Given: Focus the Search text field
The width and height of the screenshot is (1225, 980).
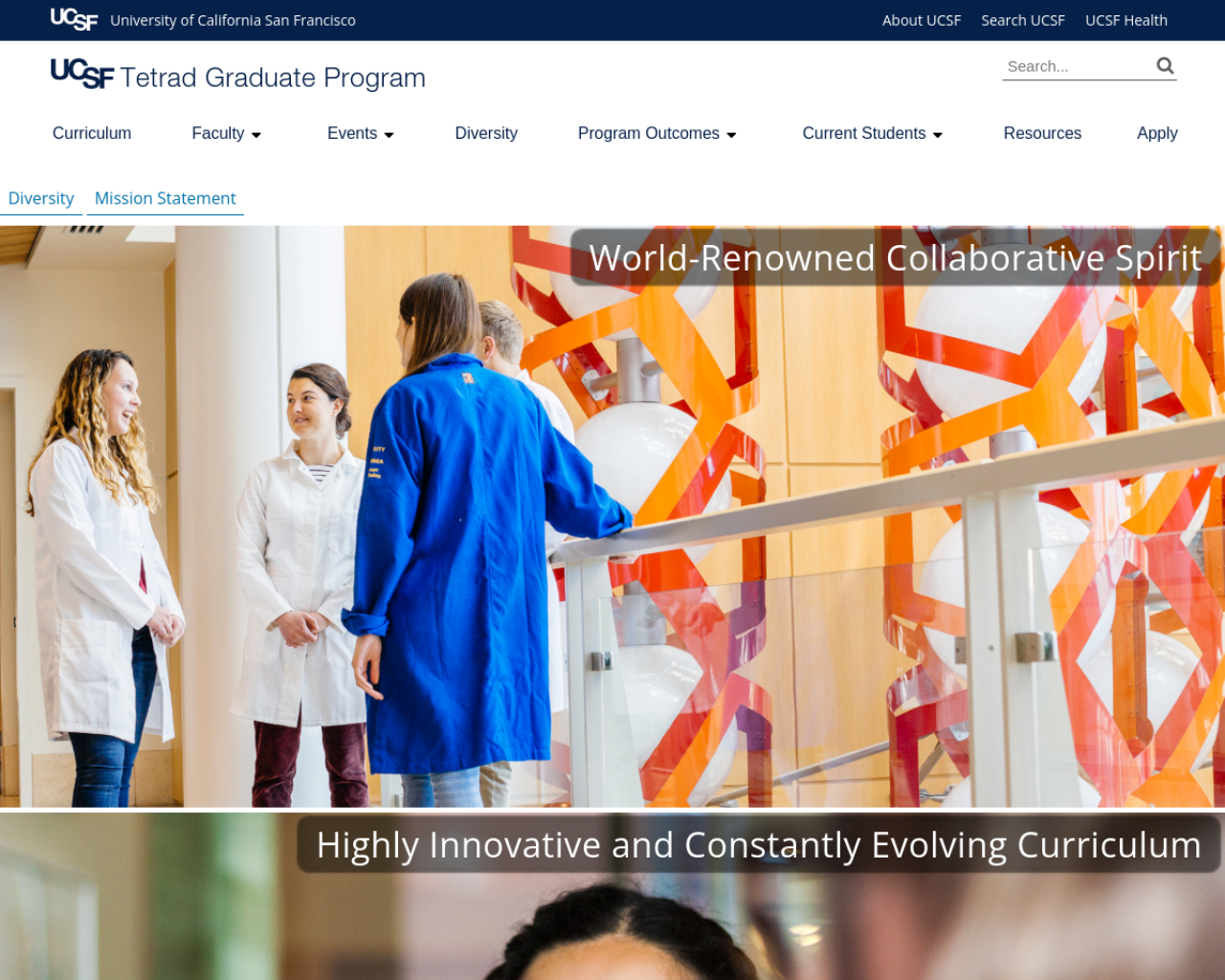Looking at the screenshot, I should (x=1077, y=66).
